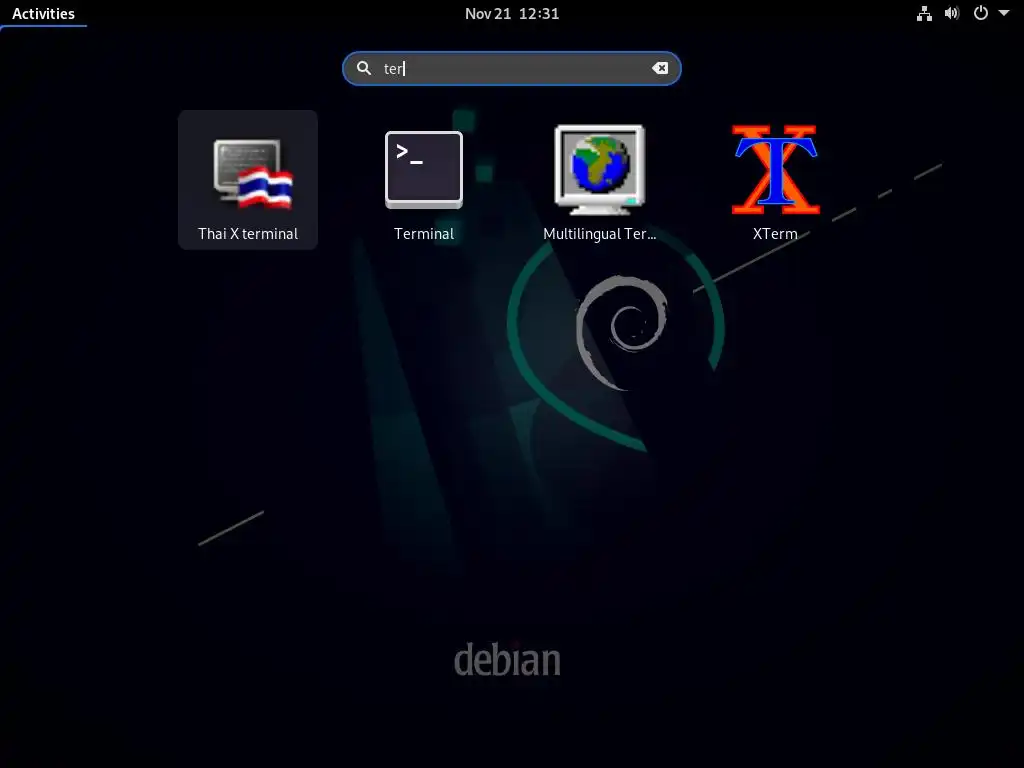This screenshot has width=1024, height=768.
Task: Click the wired network status icon
Action: pos(924,14)
